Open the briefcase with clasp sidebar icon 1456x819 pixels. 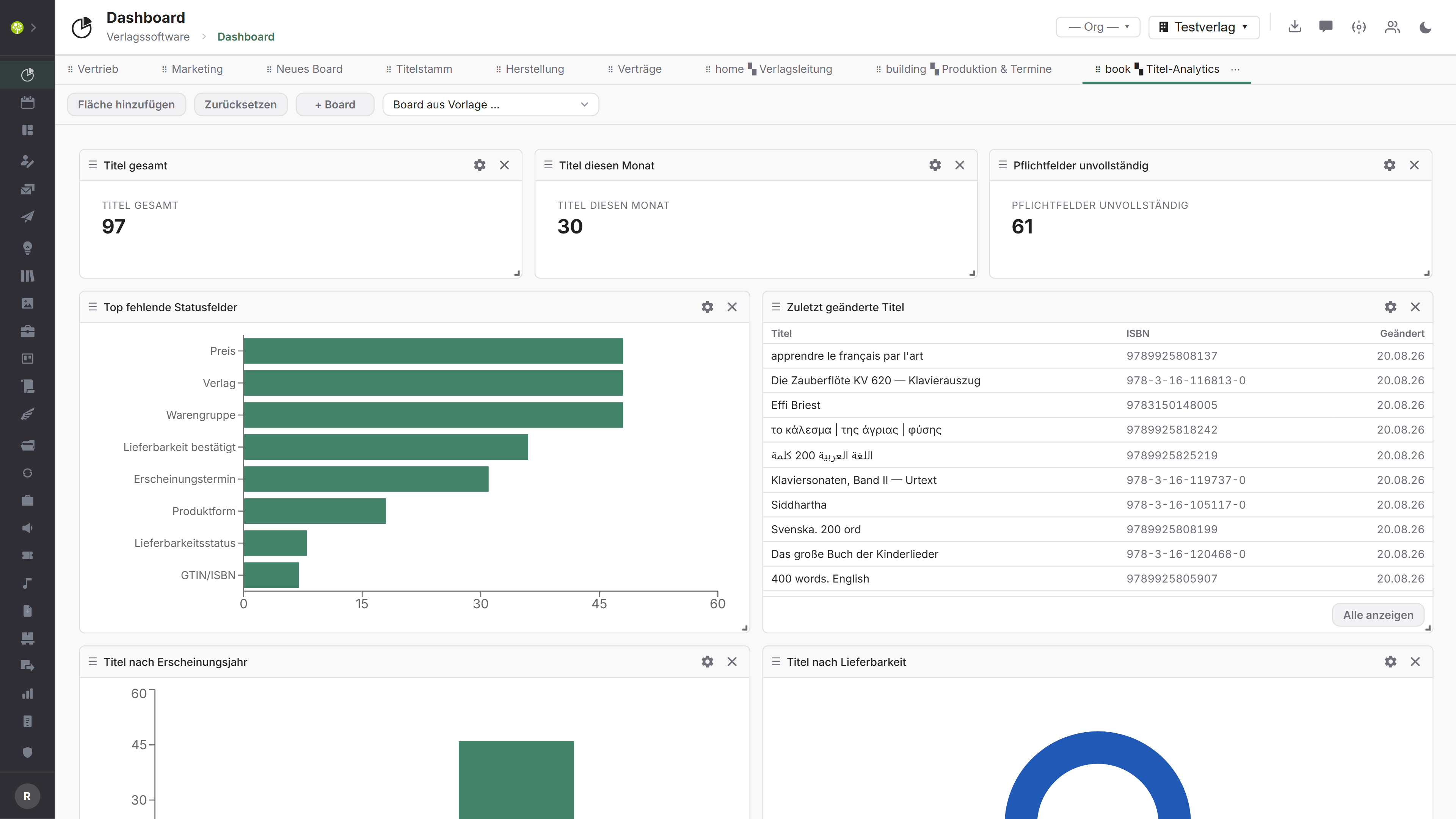[27, 331]
